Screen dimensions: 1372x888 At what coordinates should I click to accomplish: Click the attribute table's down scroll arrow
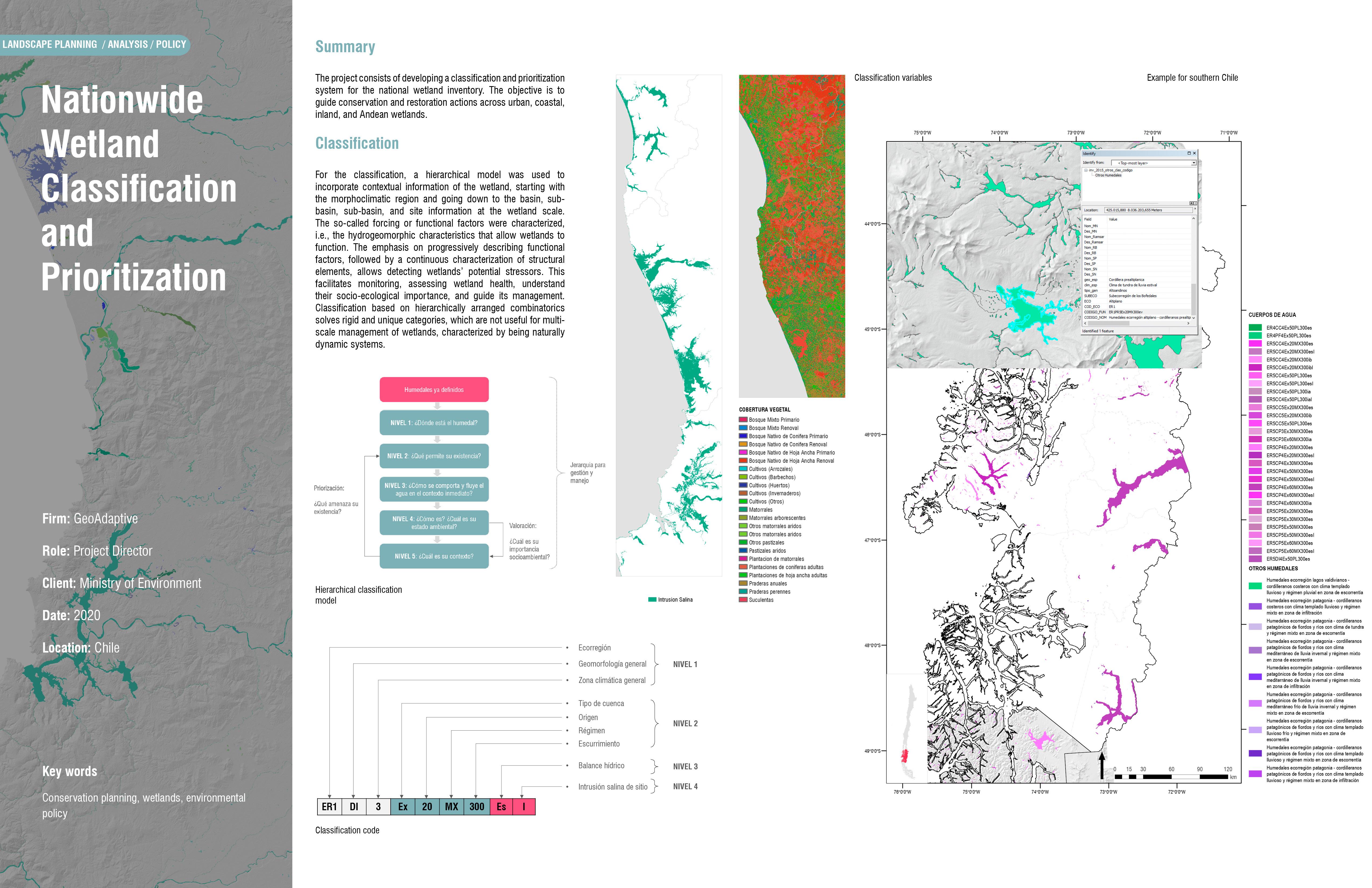coord(1194,318)
